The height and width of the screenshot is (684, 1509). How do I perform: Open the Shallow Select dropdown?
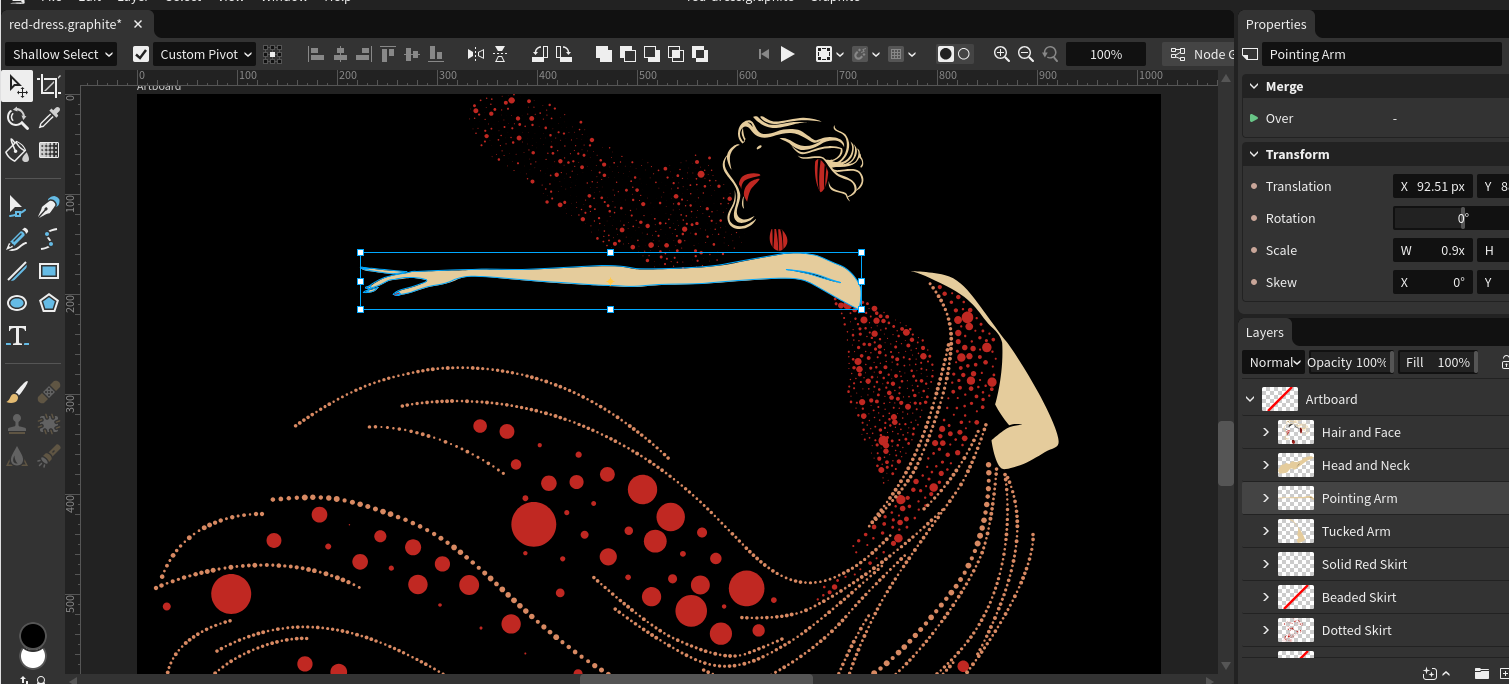[61, 54]
